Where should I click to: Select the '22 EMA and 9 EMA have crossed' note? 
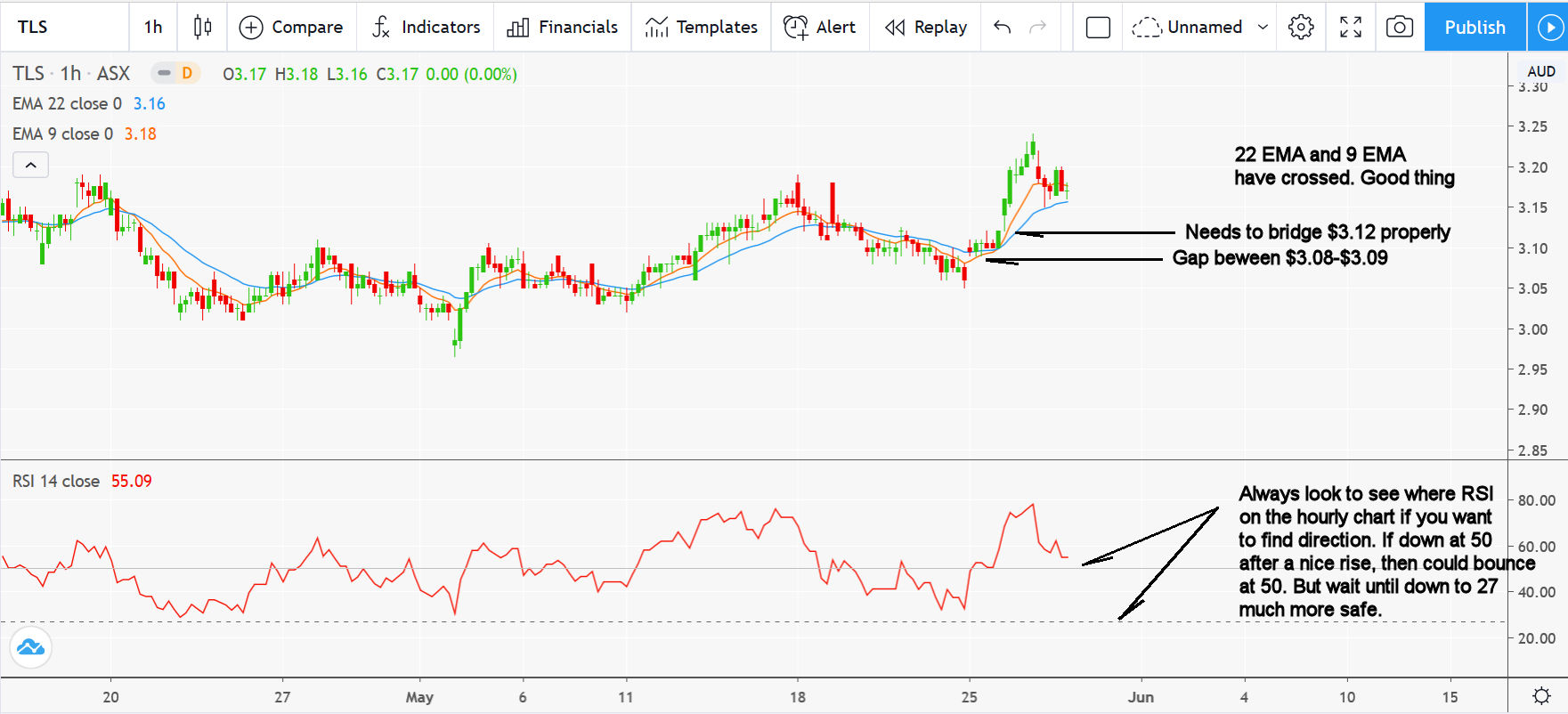point(1344,166)
